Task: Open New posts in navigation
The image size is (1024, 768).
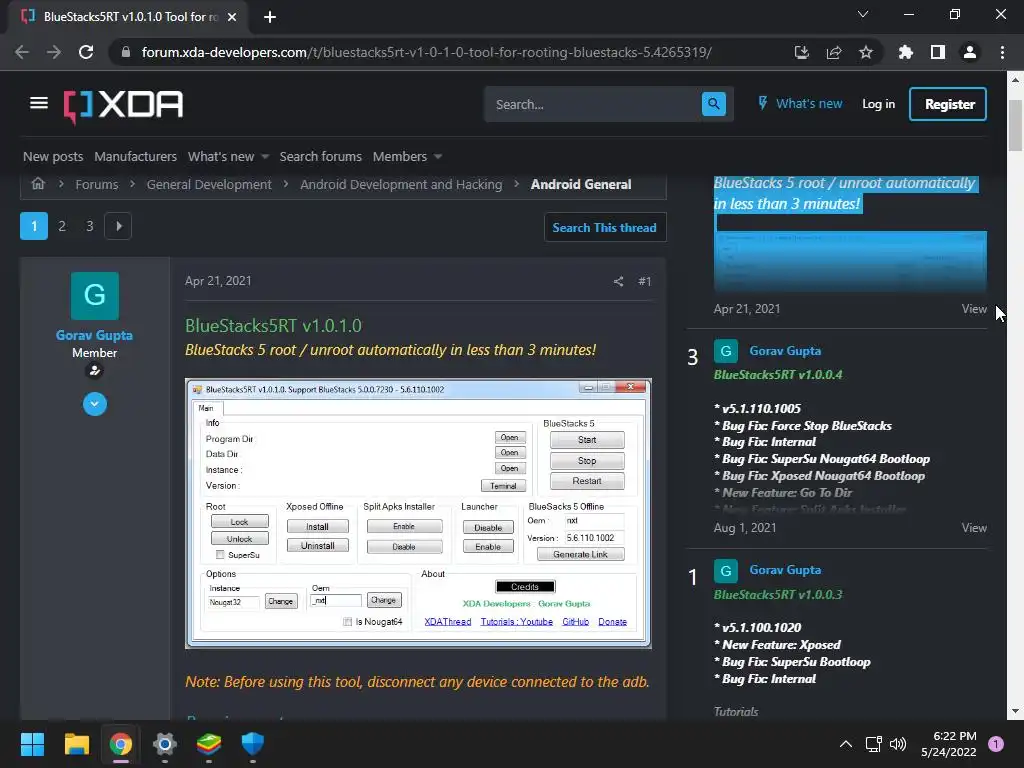Action: coord(53,157)
